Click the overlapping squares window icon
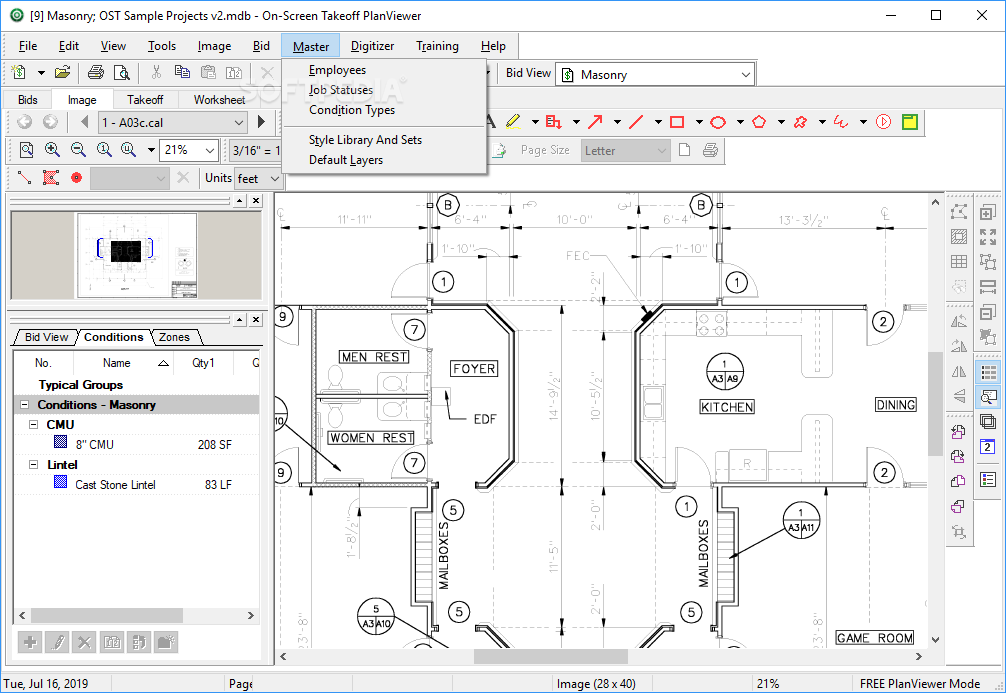 click(988, 422)
